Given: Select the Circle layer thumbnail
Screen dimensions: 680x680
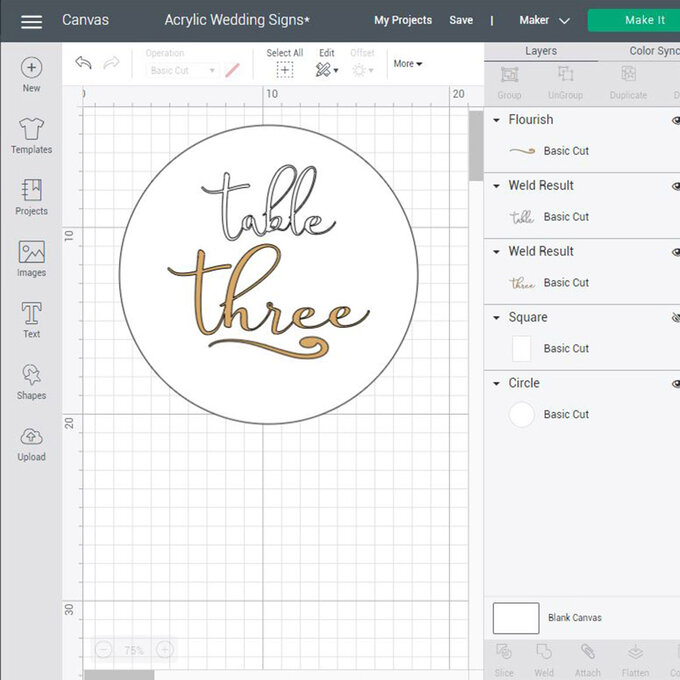Looking at the screenshot, I should click(522, 414).
